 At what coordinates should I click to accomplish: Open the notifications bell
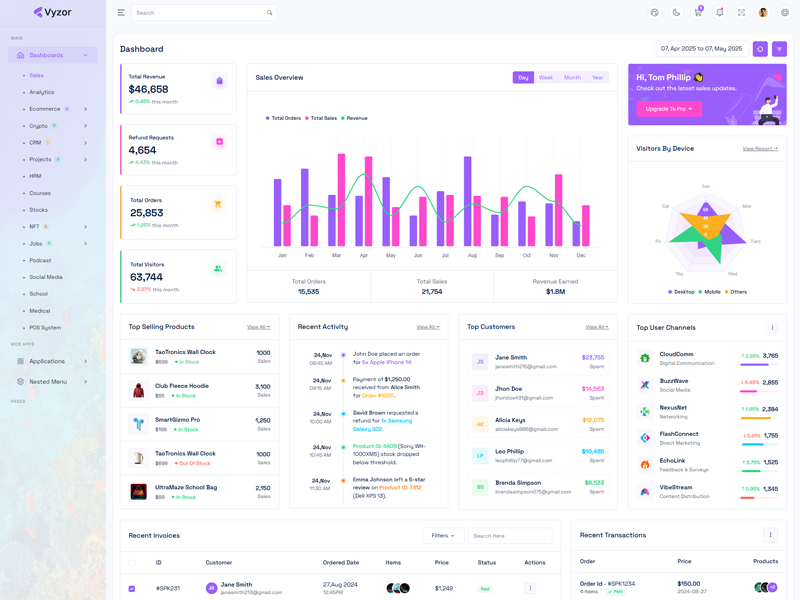719,13
